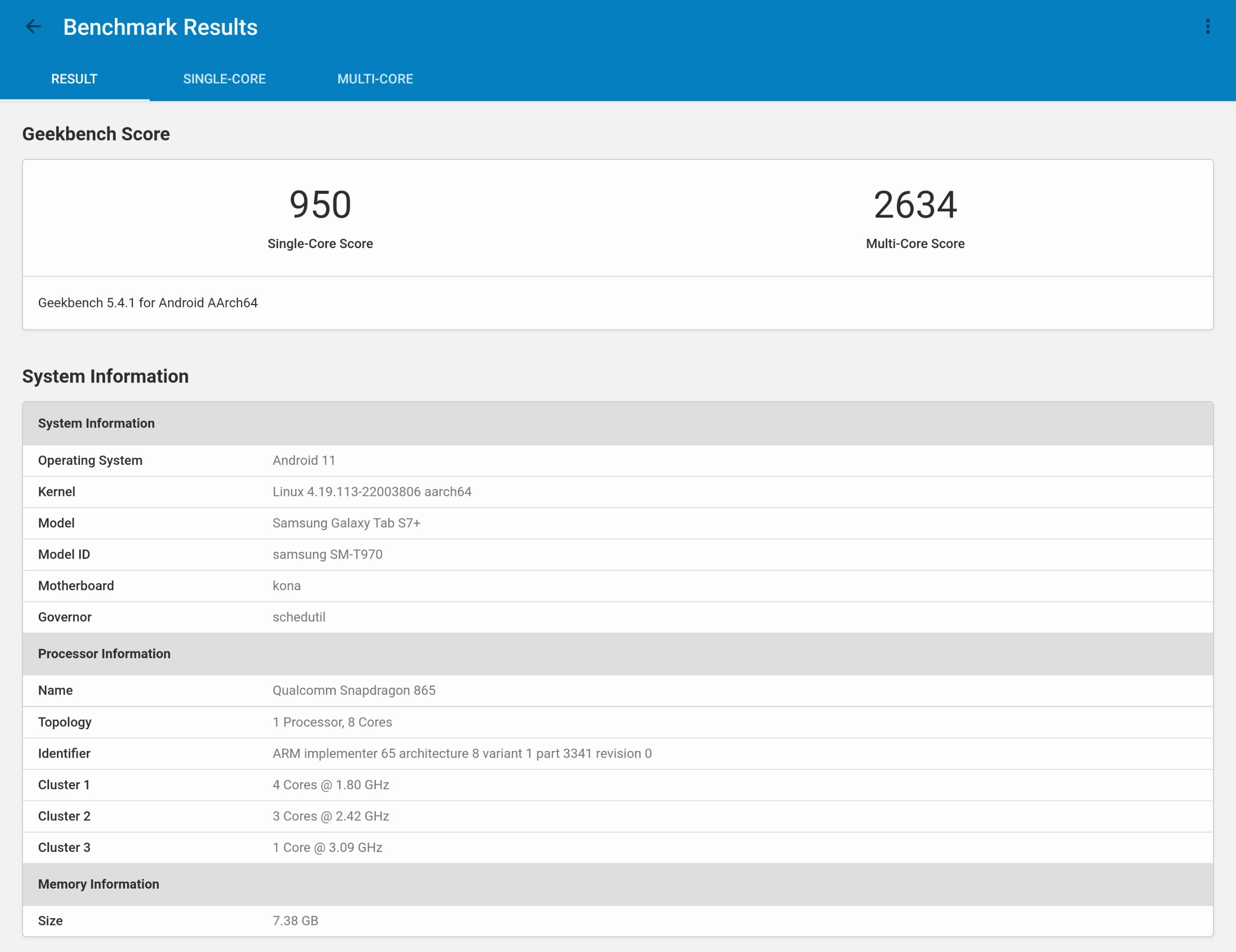Click the System Information section header
1236x952 pixels.
pyautogui.click(x=96, y=423)
